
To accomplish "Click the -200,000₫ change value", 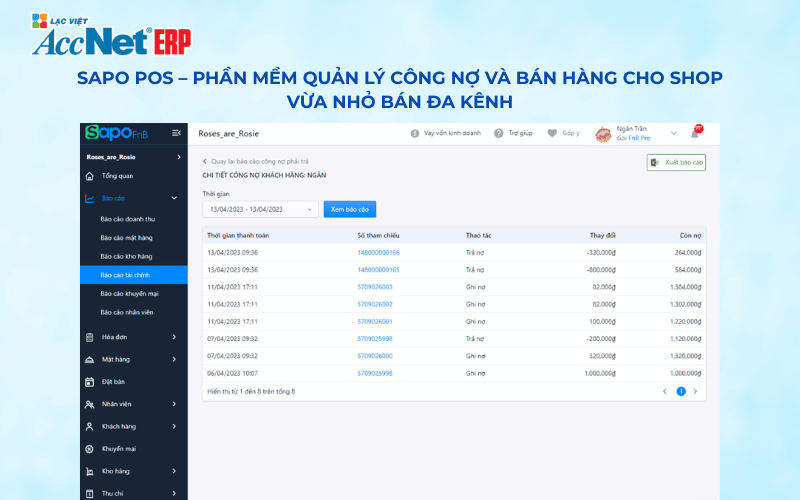I will point(601,339).
